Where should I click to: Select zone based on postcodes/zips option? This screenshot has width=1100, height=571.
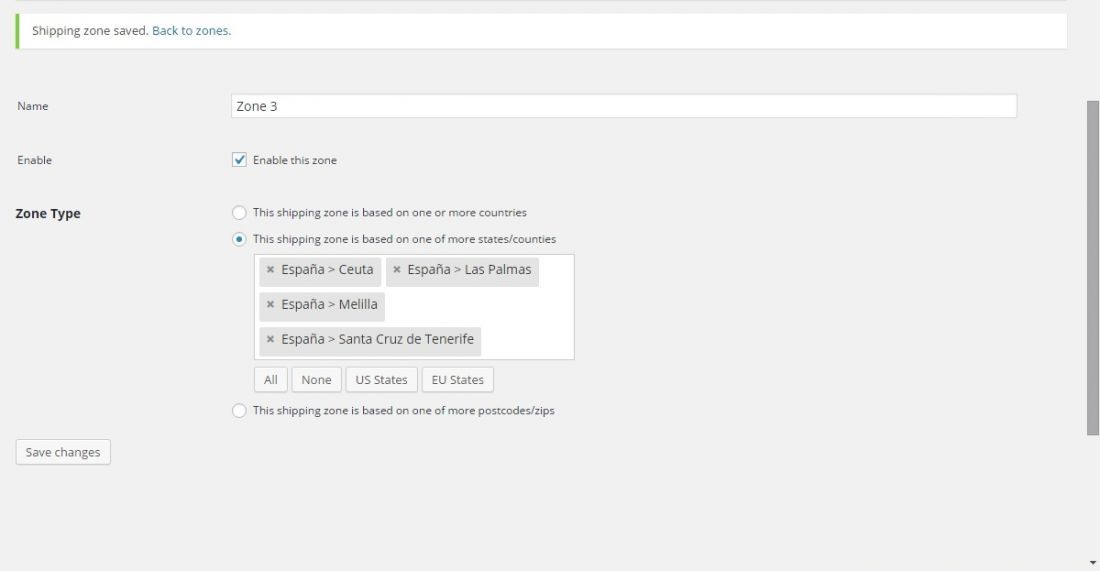click(x=239, y=410)
